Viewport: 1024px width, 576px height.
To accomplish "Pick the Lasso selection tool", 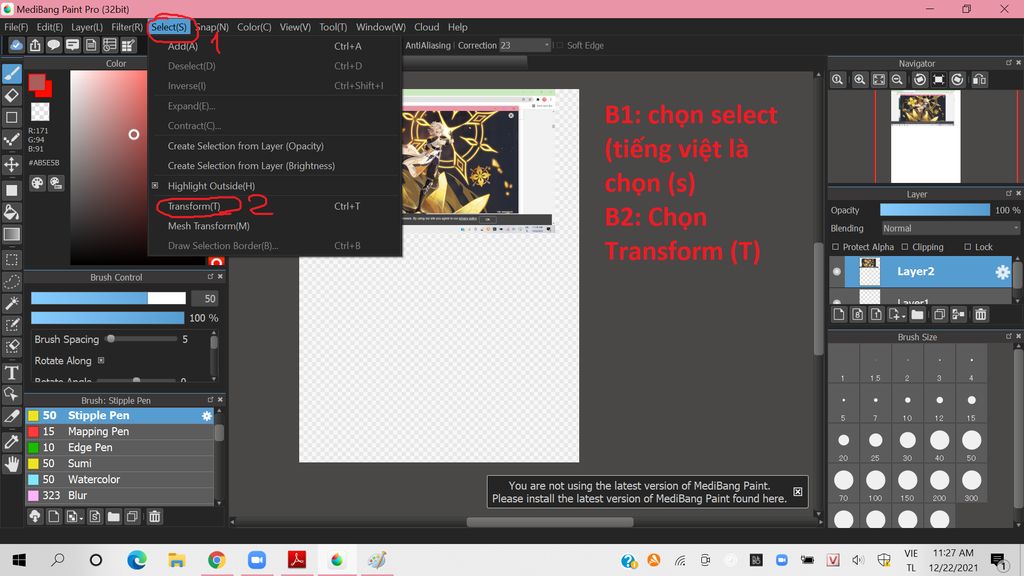I will (x=12, y=281).
